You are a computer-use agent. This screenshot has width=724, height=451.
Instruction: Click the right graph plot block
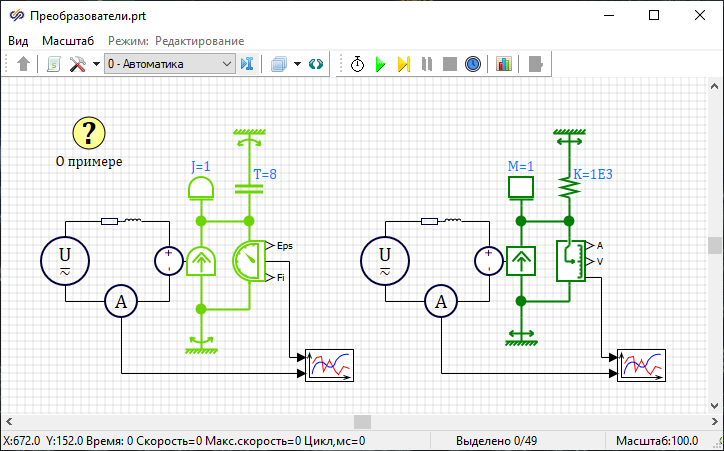tap(640, 366)
